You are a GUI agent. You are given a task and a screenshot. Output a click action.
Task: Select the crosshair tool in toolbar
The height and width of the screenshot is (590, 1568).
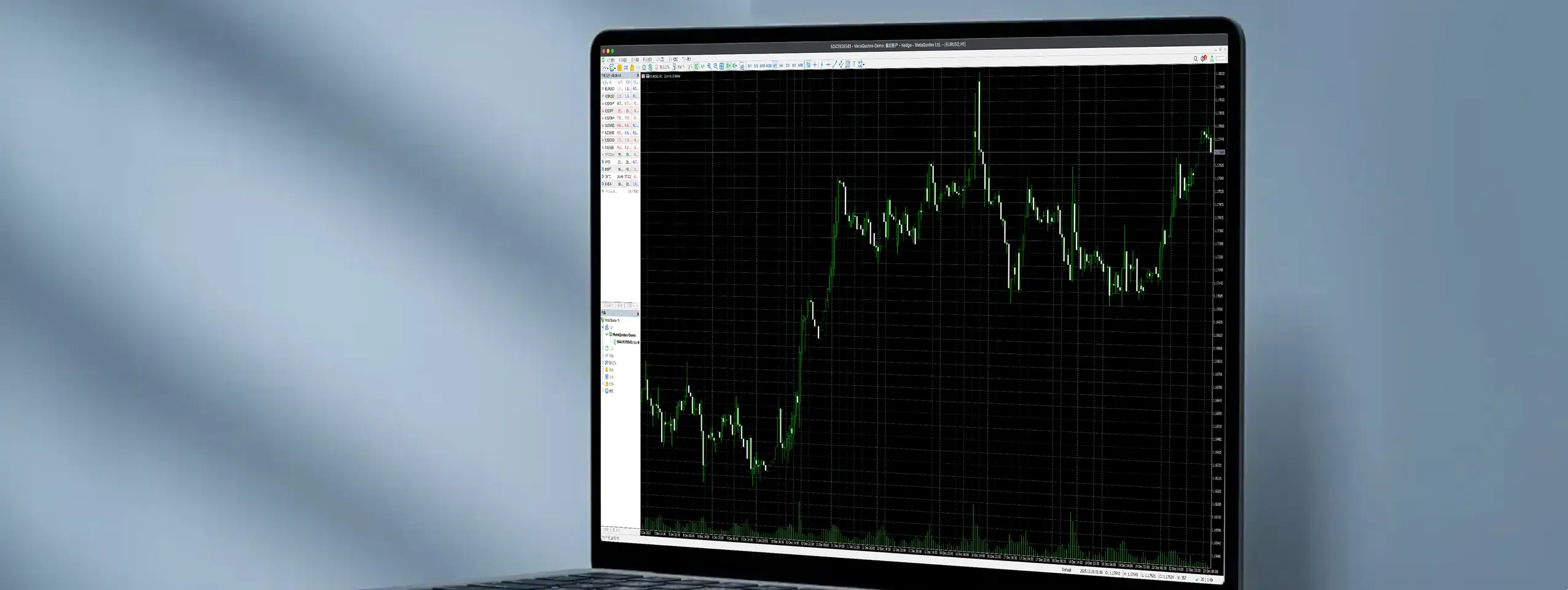[x=815, y=65]
